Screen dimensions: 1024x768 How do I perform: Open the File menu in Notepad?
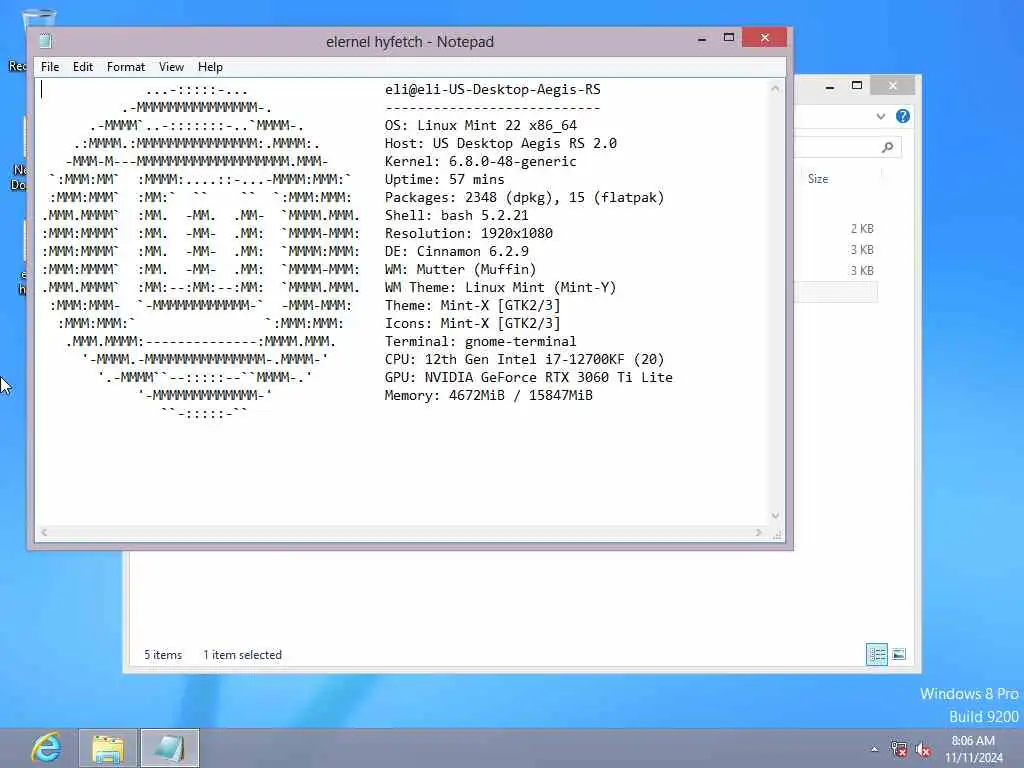coord(50,67)
